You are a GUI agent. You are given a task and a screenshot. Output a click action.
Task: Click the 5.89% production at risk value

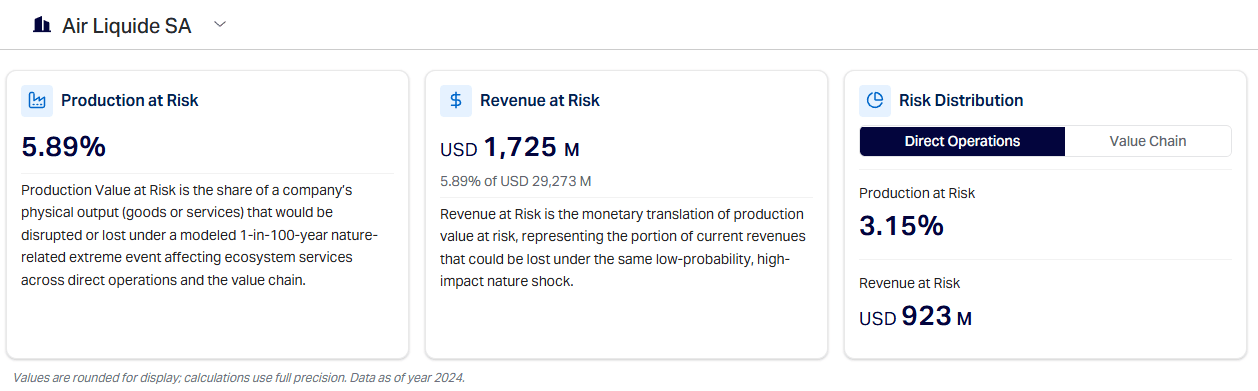point(64,147)
